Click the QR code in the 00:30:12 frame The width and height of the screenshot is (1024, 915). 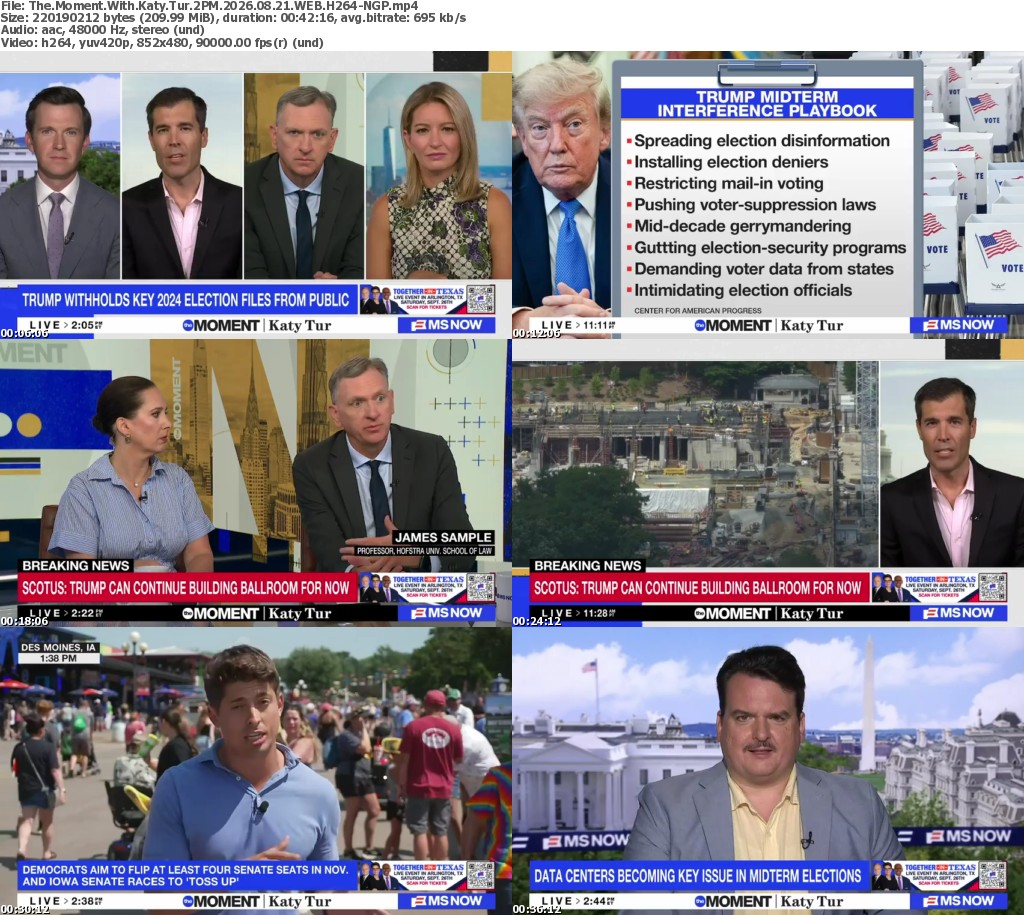click(480, 875)
